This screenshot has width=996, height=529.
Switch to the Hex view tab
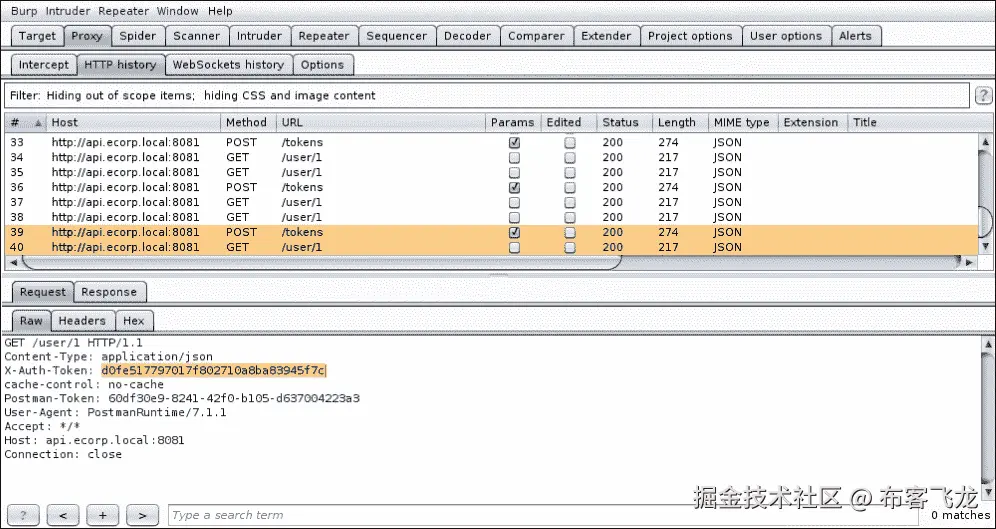tap(134, 321)
